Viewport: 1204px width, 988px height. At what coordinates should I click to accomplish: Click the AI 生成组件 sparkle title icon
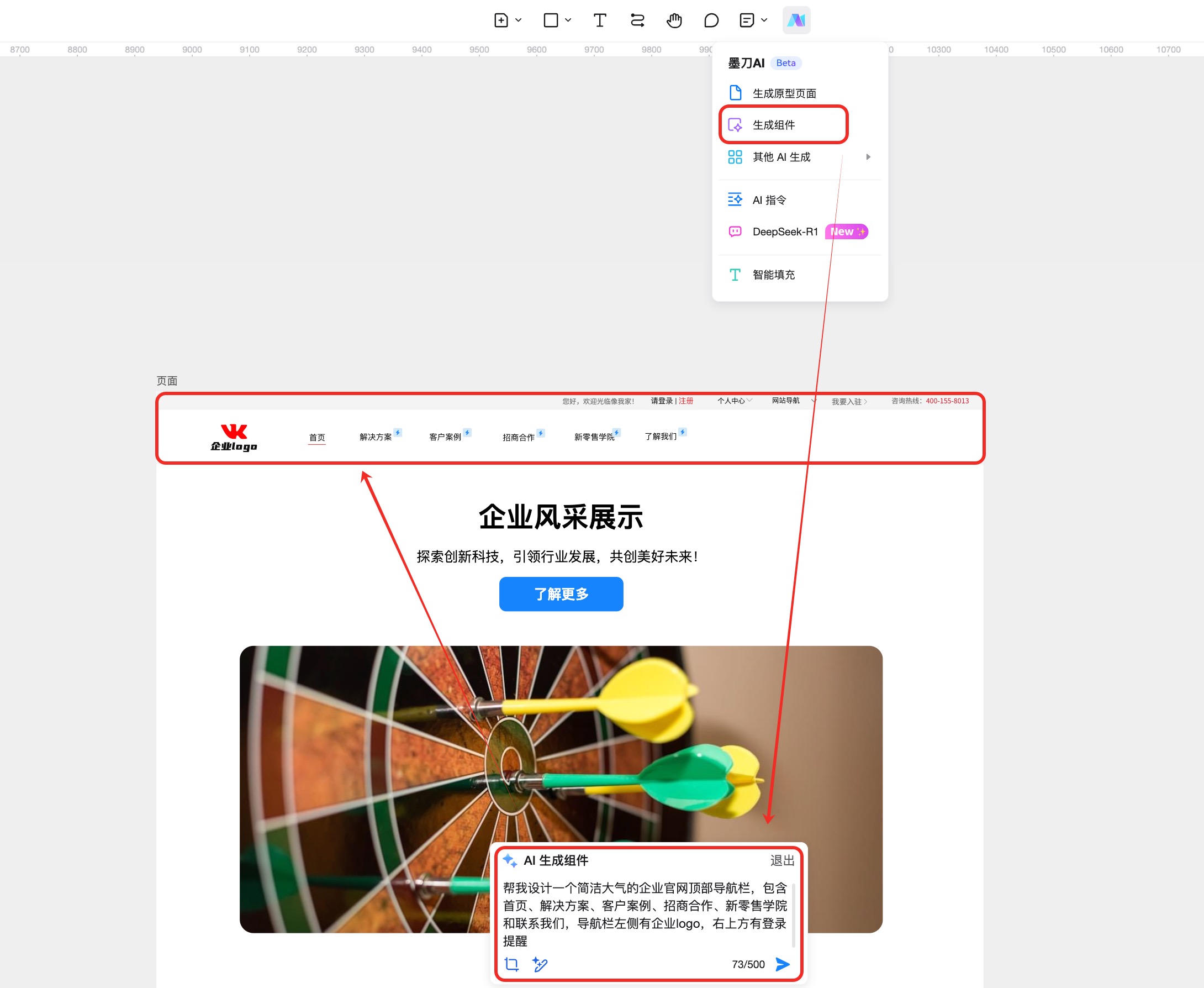pos(510,860)
